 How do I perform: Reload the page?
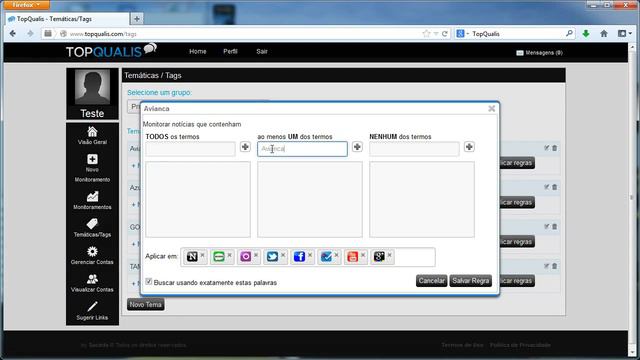[445, 34]
